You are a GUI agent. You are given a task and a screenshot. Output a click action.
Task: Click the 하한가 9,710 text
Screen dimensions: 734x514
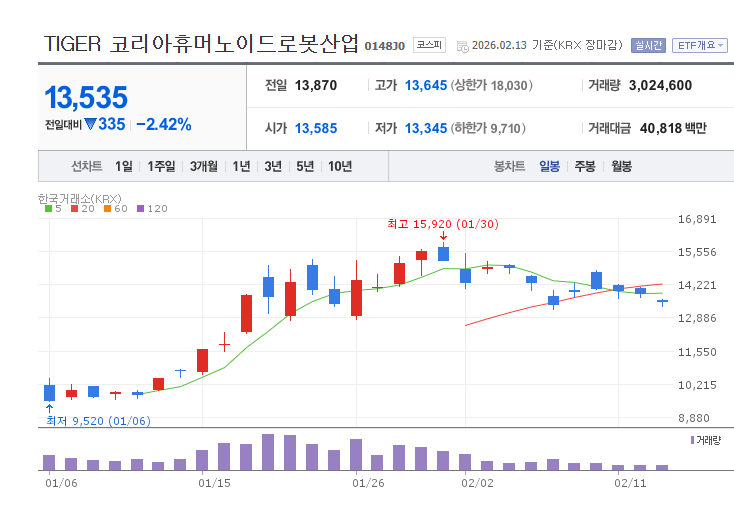click(488, 128)
